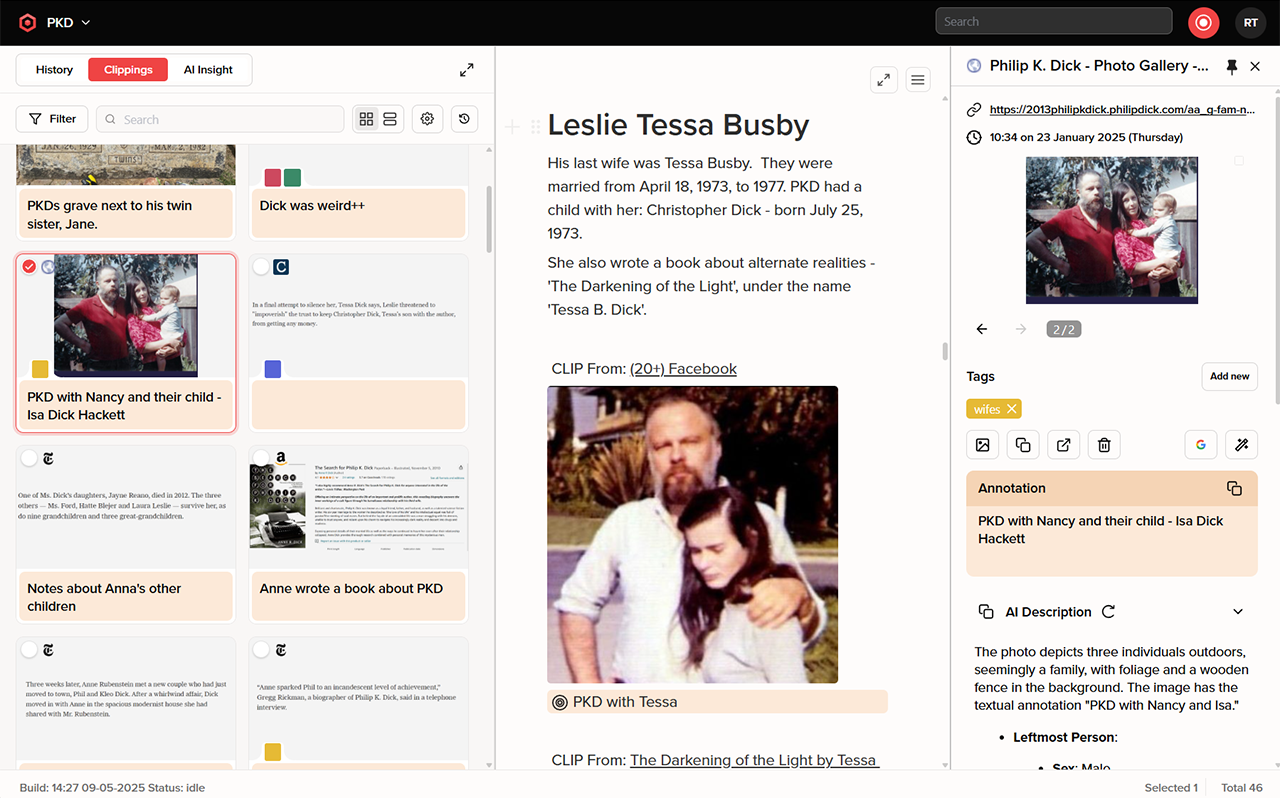The image size is (1280, 800).
Task: Uncheck the selected PKD with Nancy clipping
Action: tap(29, 266)
